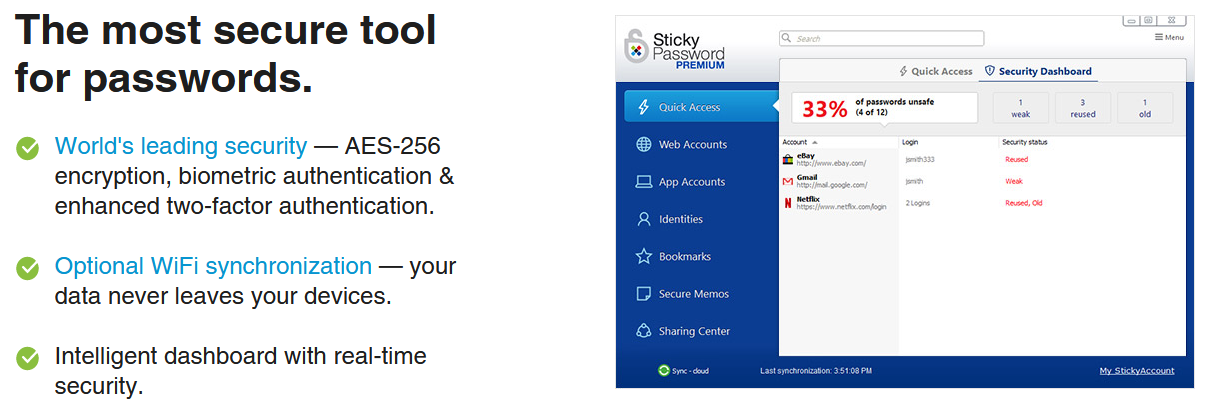1206x408 pixels.
Task: Click the green cloud sync icon
Action: (664, 371)
